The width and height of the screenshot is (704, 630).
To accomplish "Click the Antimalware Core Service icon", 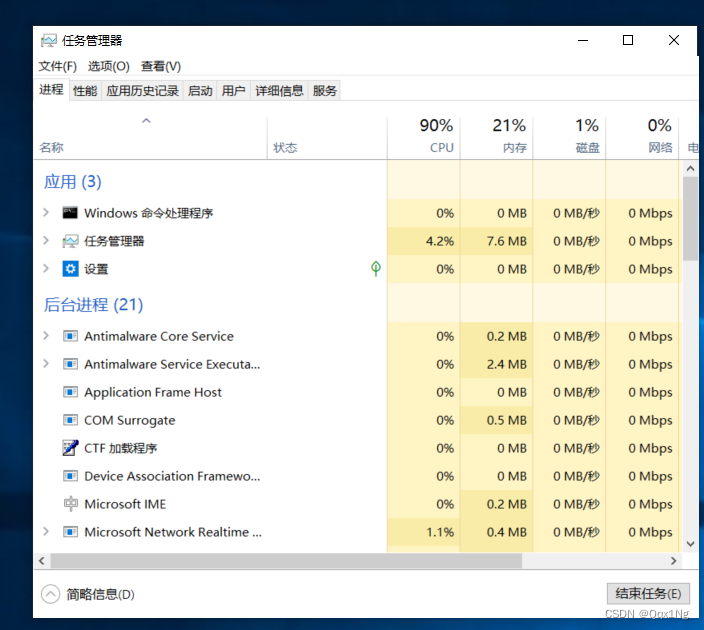I will (70, 336).
